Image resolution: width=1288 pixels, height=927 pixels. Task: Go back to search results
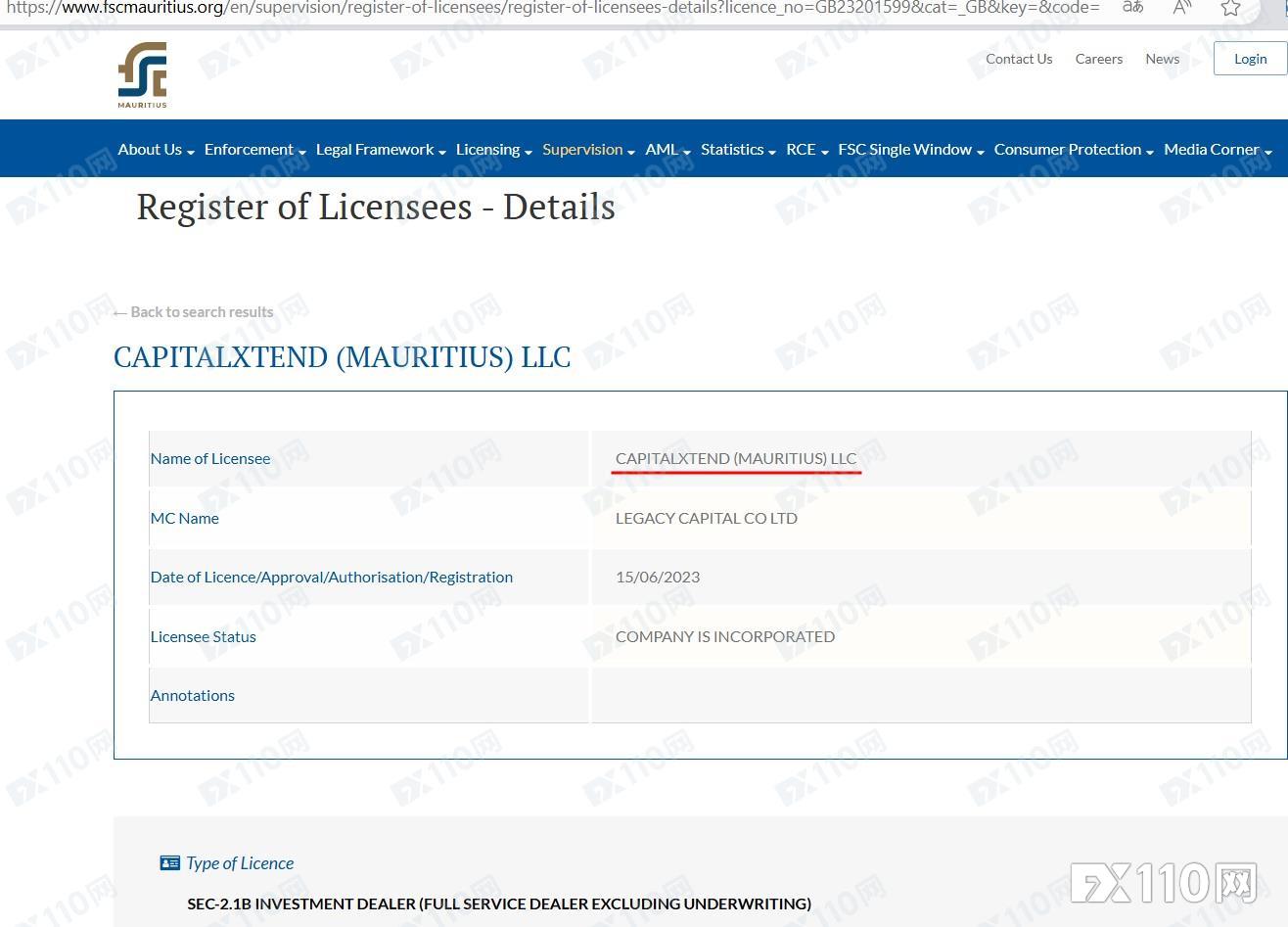(x=194, y=312)
